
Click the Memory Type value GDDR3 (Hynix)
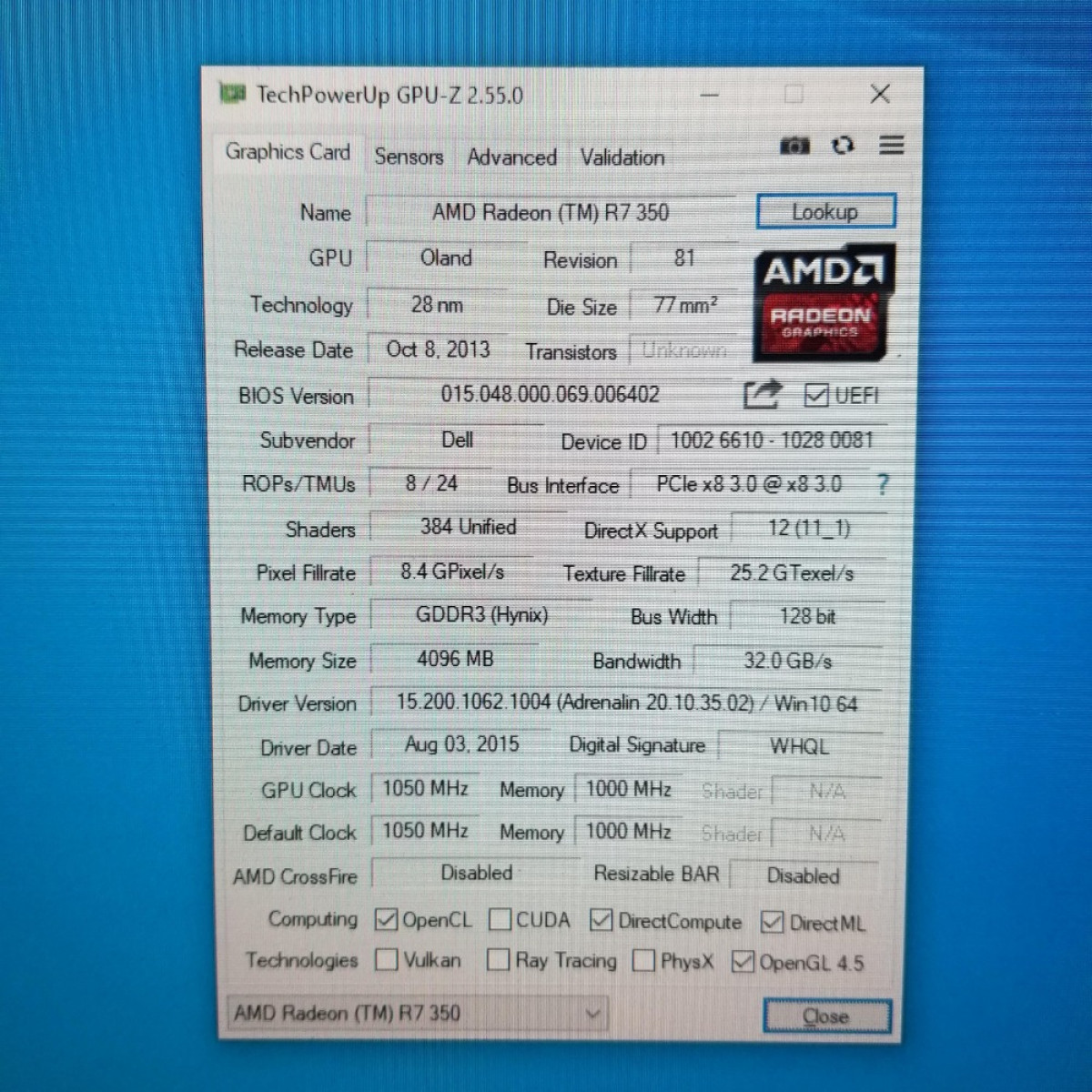(x=481, y=615)
